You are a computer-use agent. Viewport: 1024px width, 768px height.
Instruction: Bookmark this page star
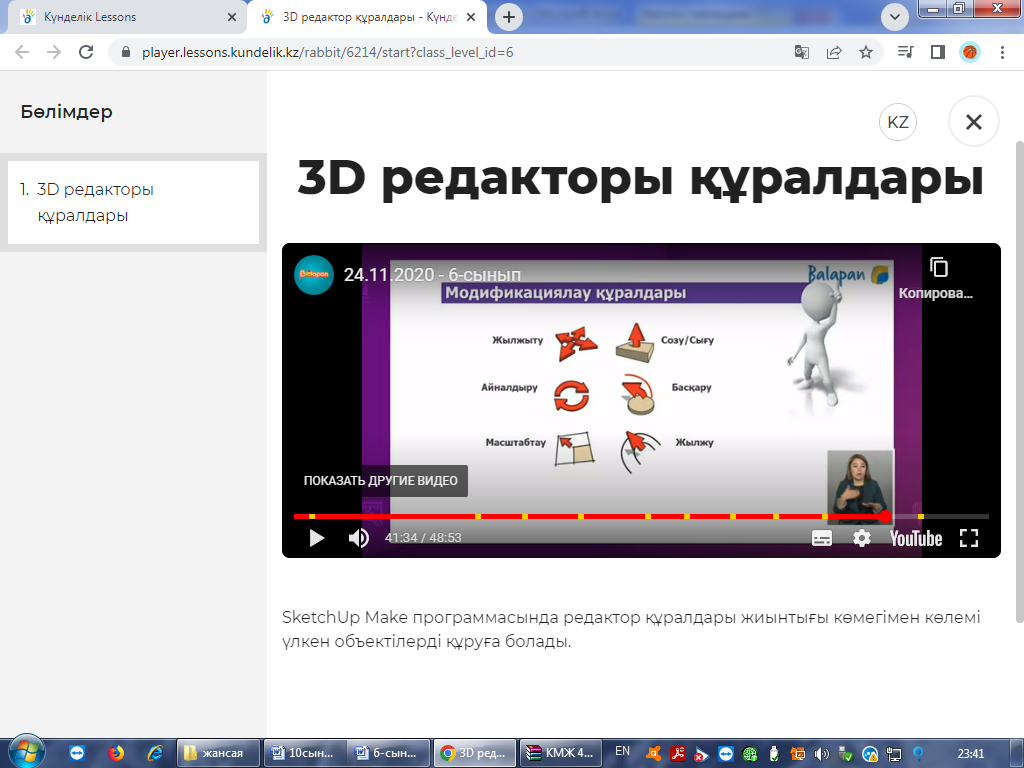click(866, 52)
